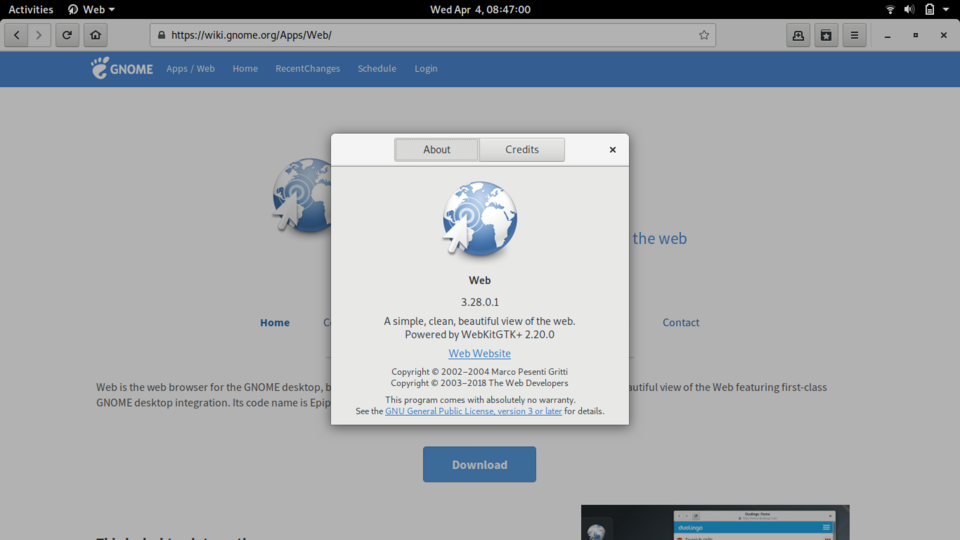This screenshot has width=960, height=540.
Task: Maximize the browser window
Action: (915, 36)
